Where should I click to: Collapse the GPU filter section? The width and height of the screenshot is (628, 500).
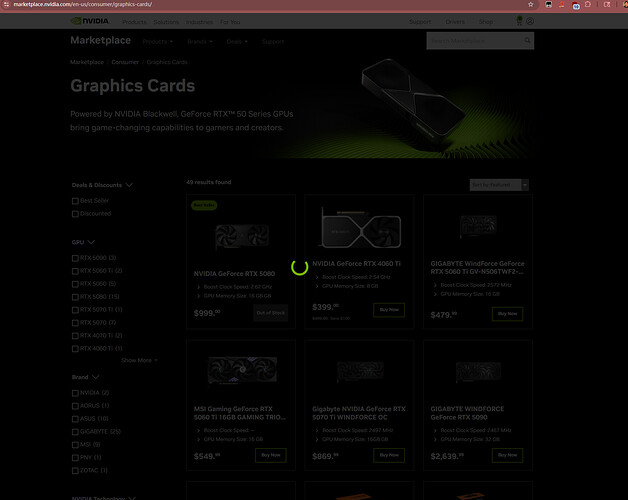pyautogui.click(x=83, y=242)
